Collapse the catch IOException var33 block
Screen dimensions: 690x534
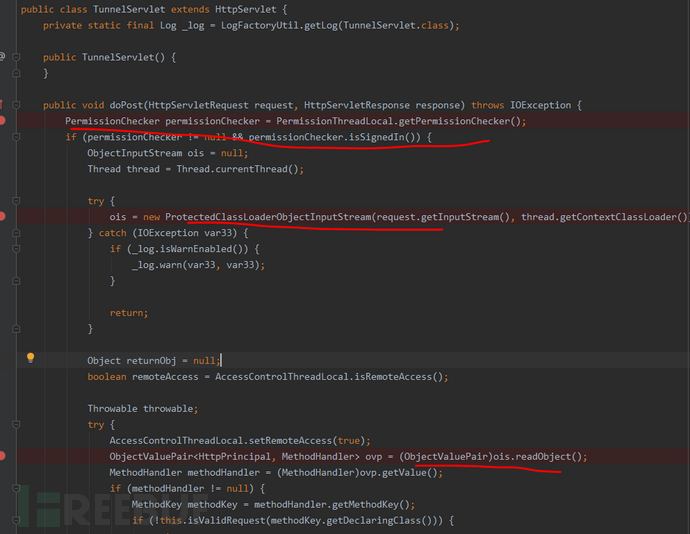point(16,232)
